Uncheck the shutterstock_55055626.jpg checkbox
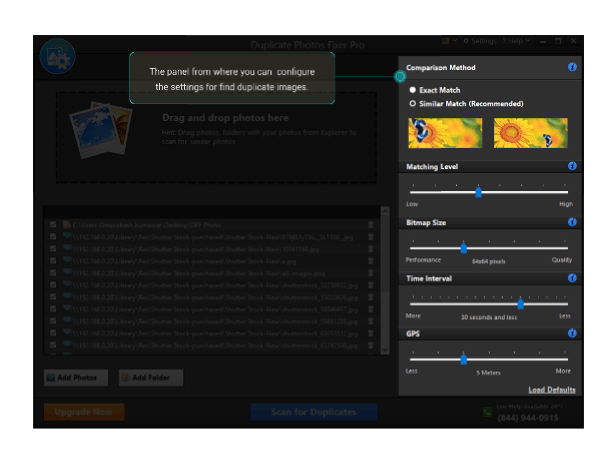 click(x=53, y=297)
